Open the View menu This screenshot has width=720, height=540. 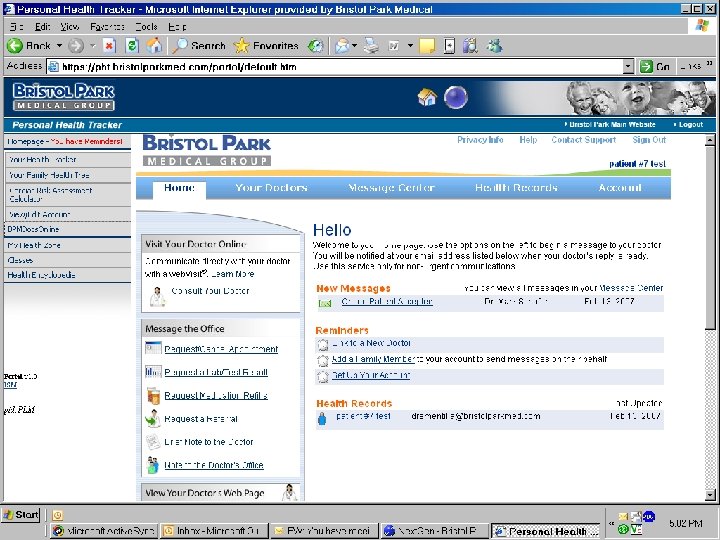[x=70, y=27]
